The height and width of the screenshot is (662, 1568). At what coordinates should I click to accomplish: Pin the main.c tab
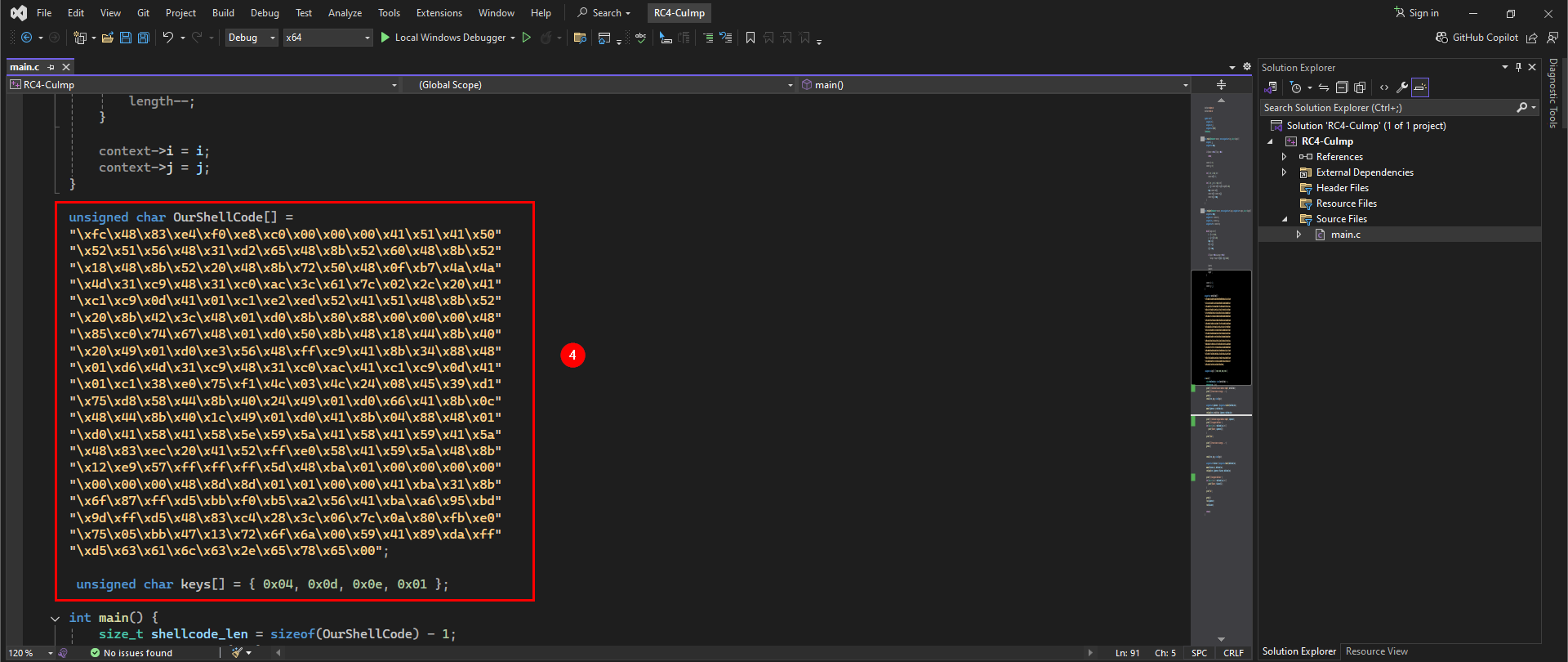click(51, 67)
